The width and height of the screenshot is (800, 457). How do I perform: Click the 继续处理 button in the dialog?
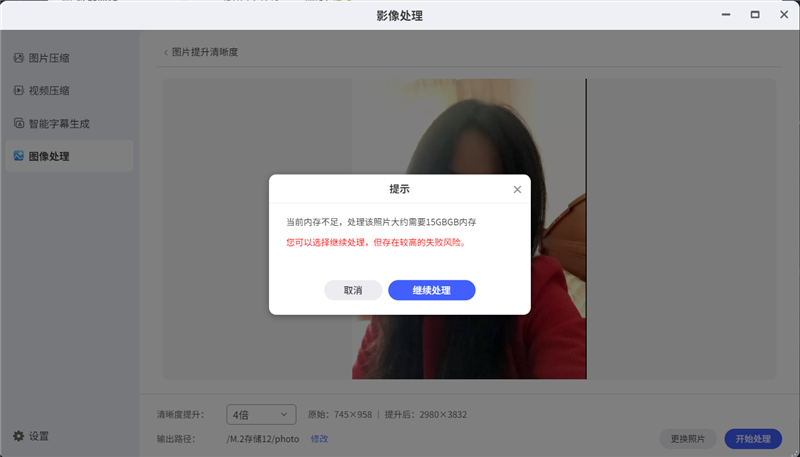point(432,290)
